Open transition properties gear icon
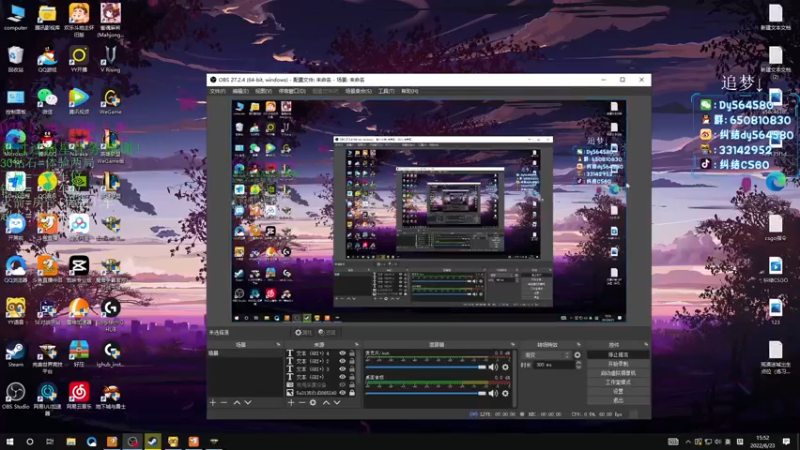The height and width of the screenshot is (450, 800). coord(577,355)
